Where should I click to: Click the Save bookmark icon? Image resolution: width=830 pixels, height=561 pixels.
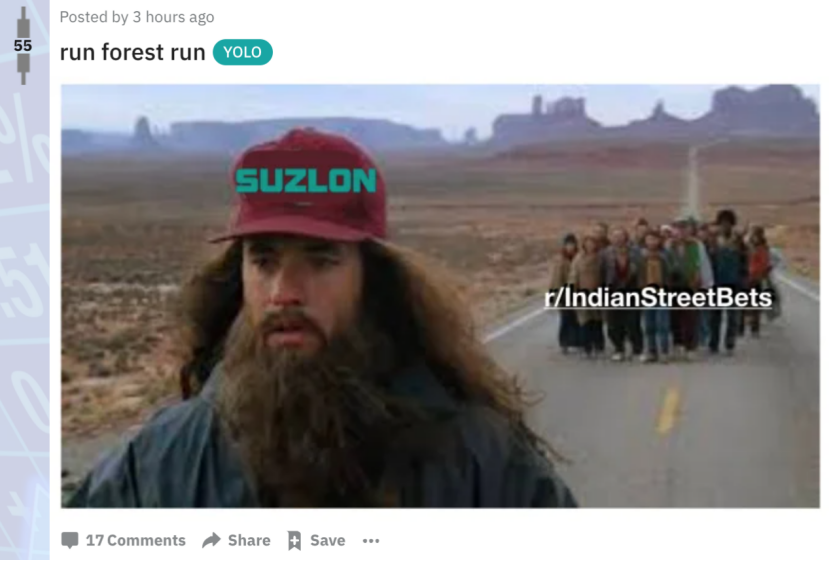pyautogui.click(x=294, y=540)
